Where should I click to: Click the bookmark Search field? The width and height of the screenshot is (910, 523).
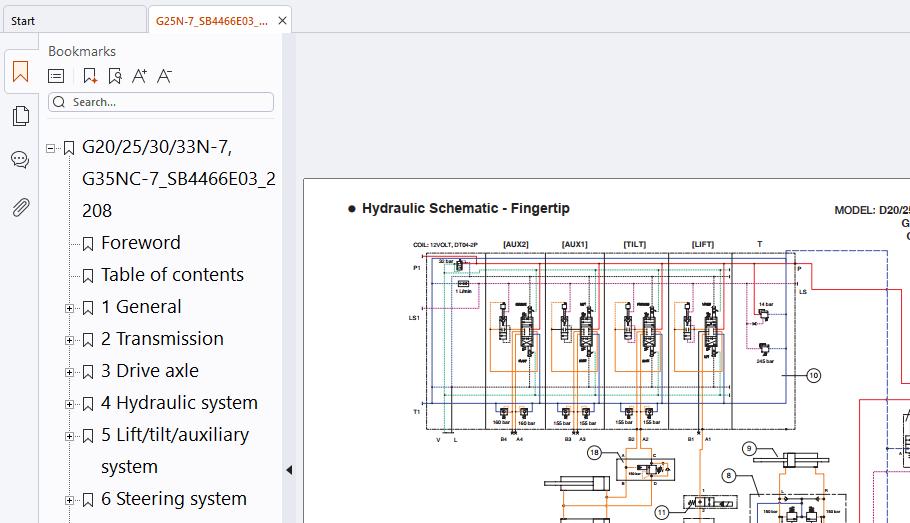click(161, 102)
